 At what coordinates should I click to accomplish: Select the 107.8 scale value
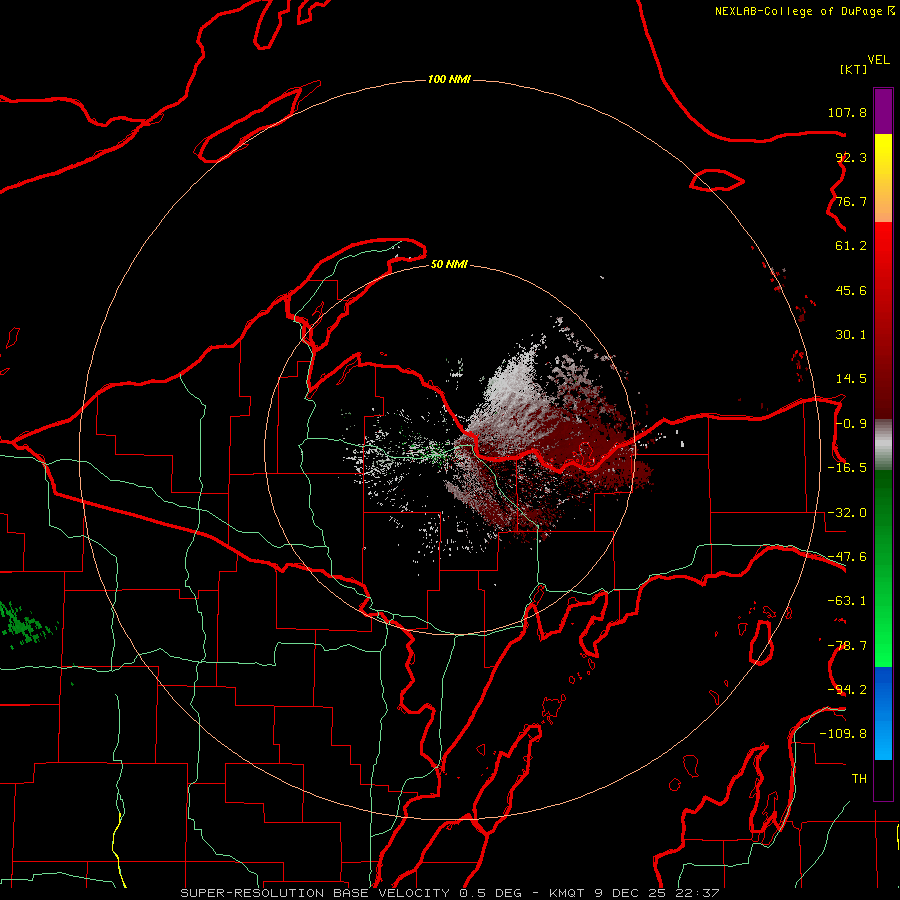click(847, 112)
